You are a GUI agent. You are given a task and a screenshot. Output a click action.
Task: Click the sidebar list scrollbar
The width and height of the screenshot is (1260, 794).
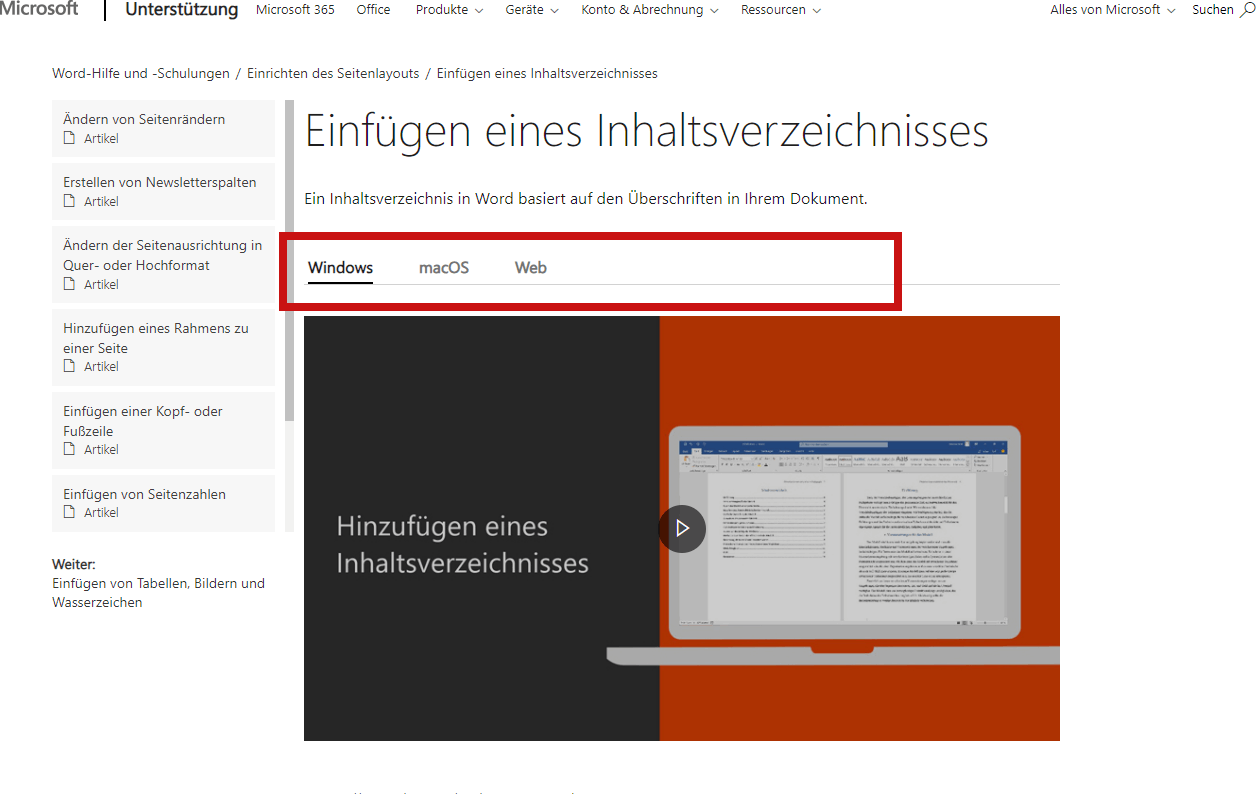coord(289,260)
